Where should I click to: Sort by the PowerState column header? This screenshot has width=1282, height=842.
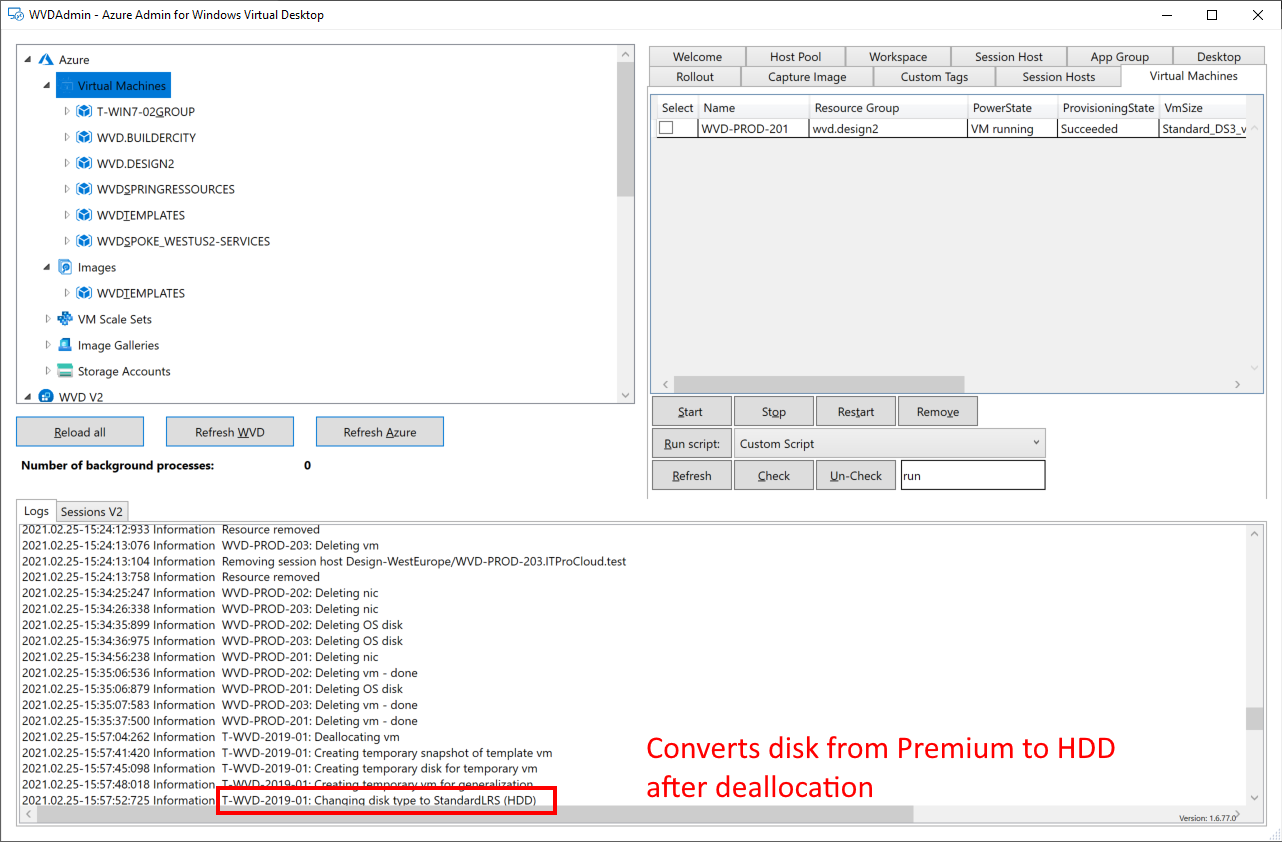click(x=1013, y=108)
